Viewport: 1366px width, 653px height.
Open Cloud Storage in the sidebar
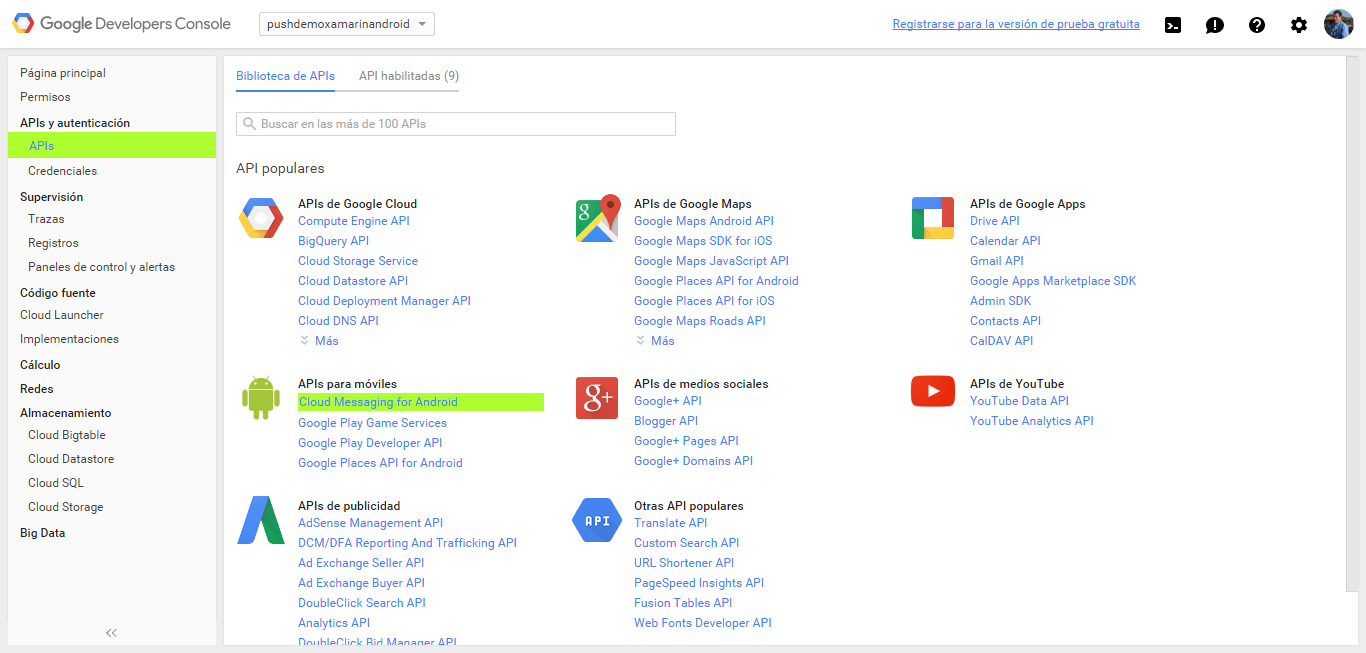66,507
